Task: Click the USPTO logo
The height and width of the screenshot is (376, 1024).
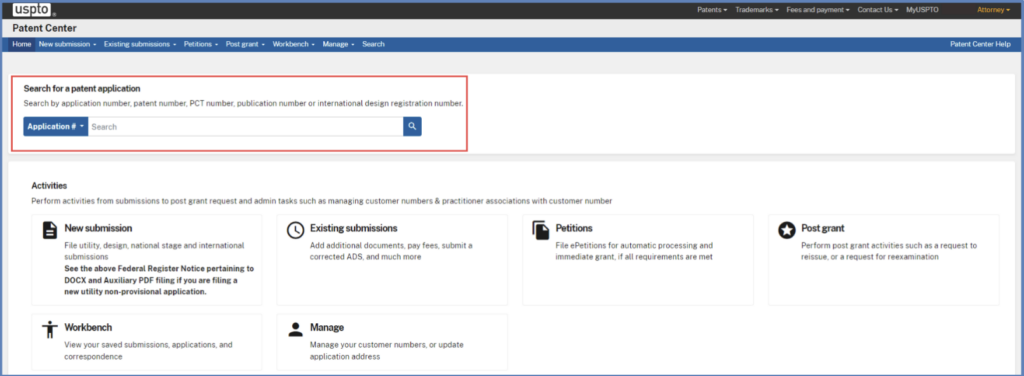Action: click(x=33, y=10)
